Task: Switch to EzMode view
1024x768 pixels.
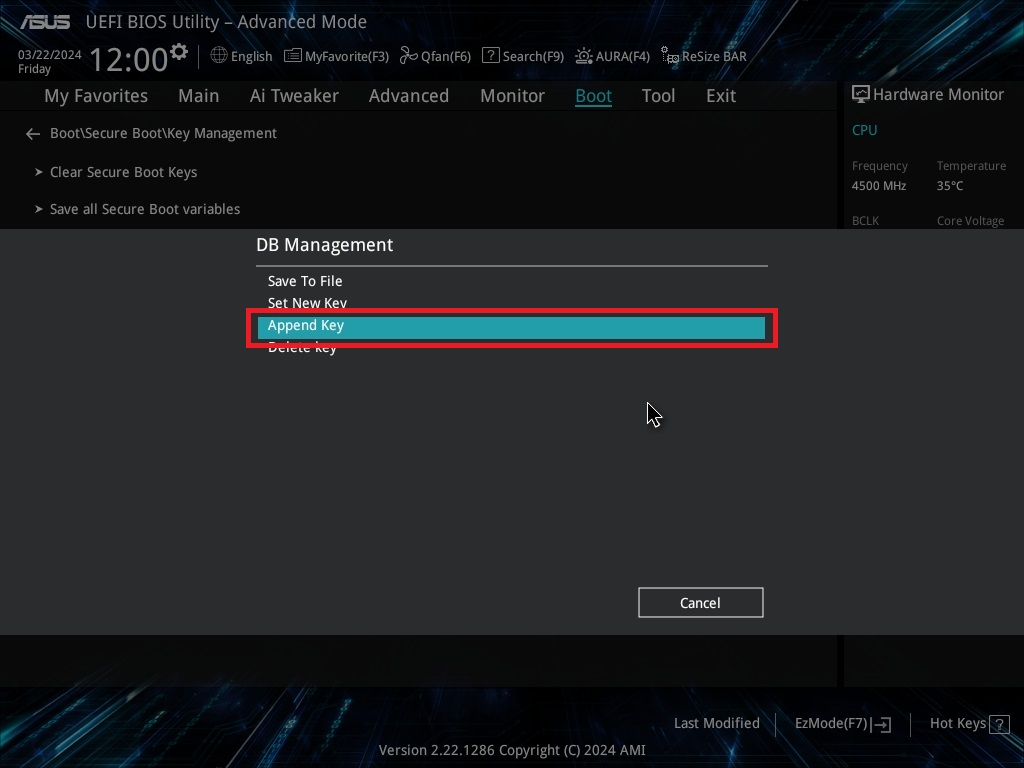Action: 836,723
